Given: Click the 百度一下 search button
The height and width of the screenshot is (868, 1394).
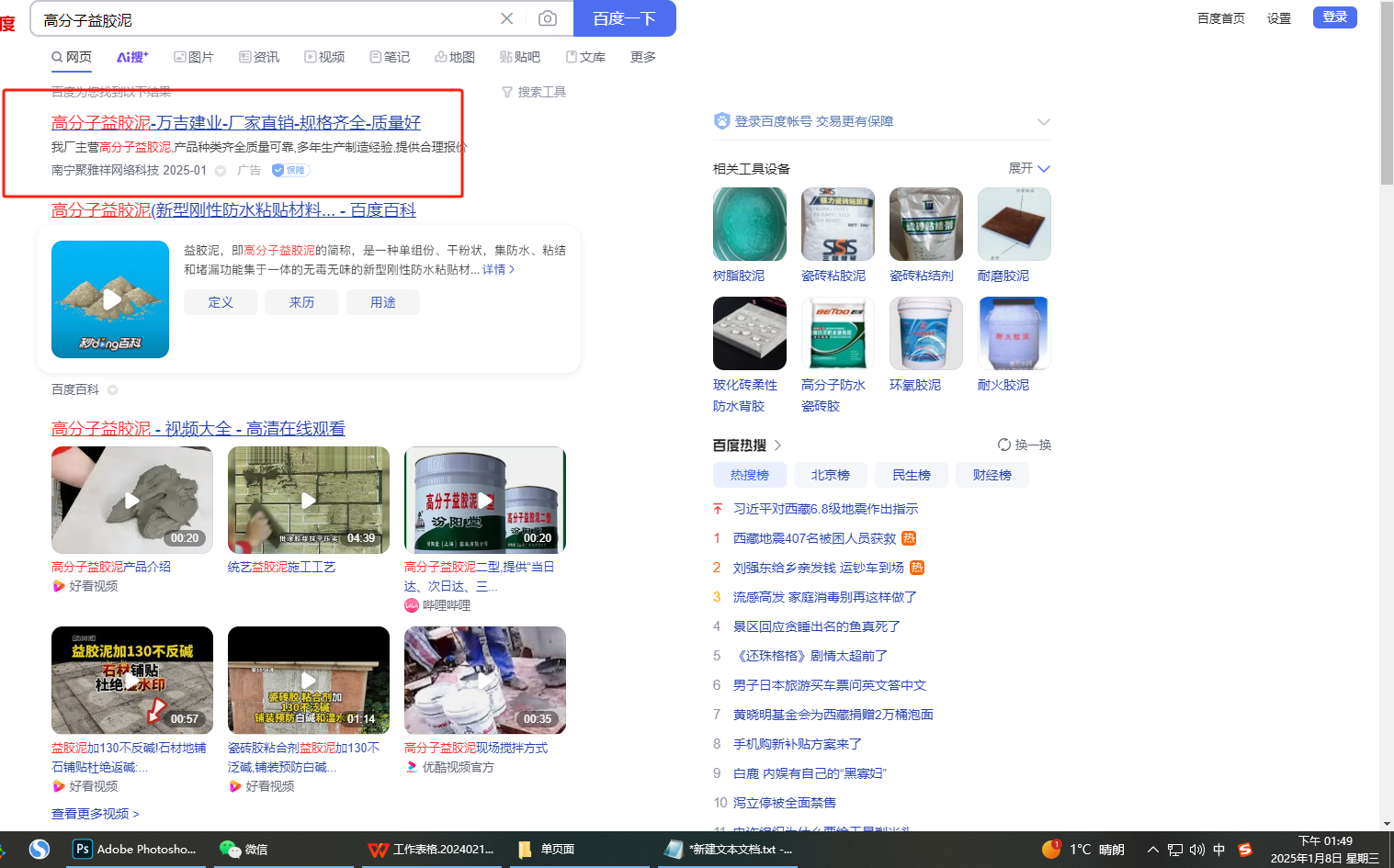Looking at the screenshot, I should click(x=625, y=18).
